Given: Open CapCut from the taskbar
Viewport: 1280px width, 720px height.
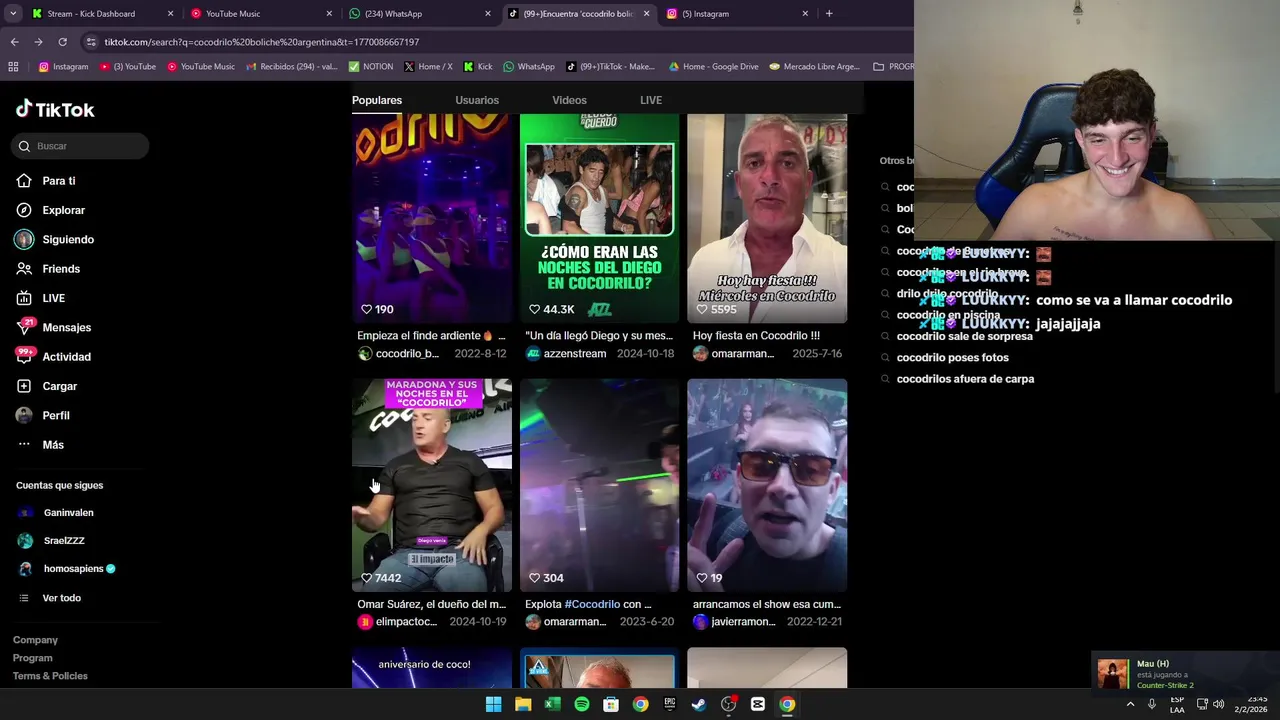Looking at the screenshot, I should pos(758,704).
